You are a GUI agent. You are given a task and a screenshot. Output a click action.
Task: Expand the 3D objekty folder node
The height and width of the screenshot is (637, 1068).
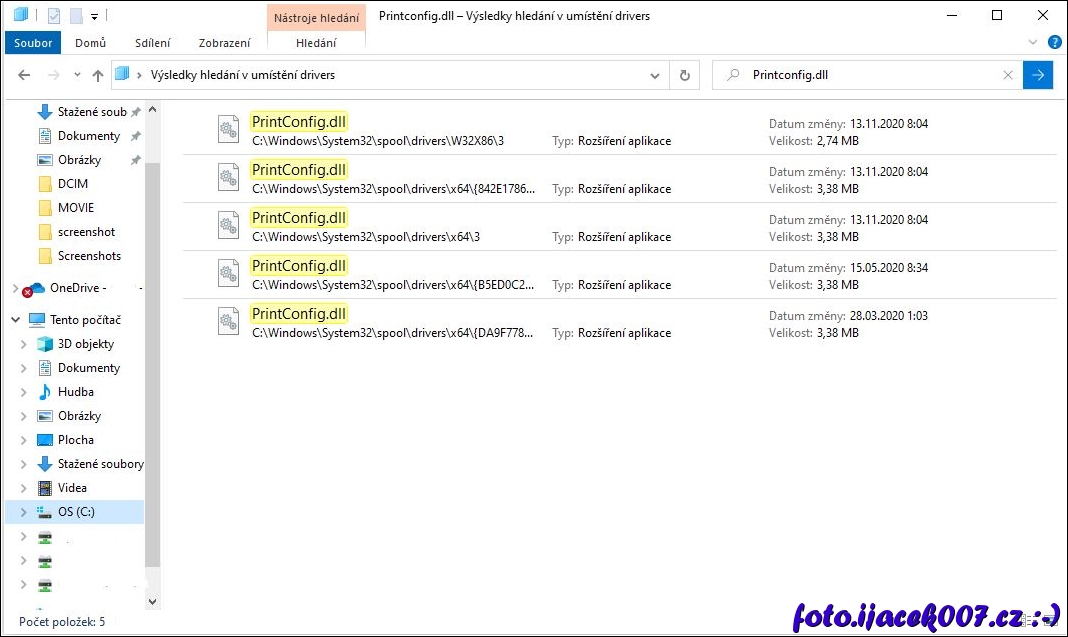point(24,344)
